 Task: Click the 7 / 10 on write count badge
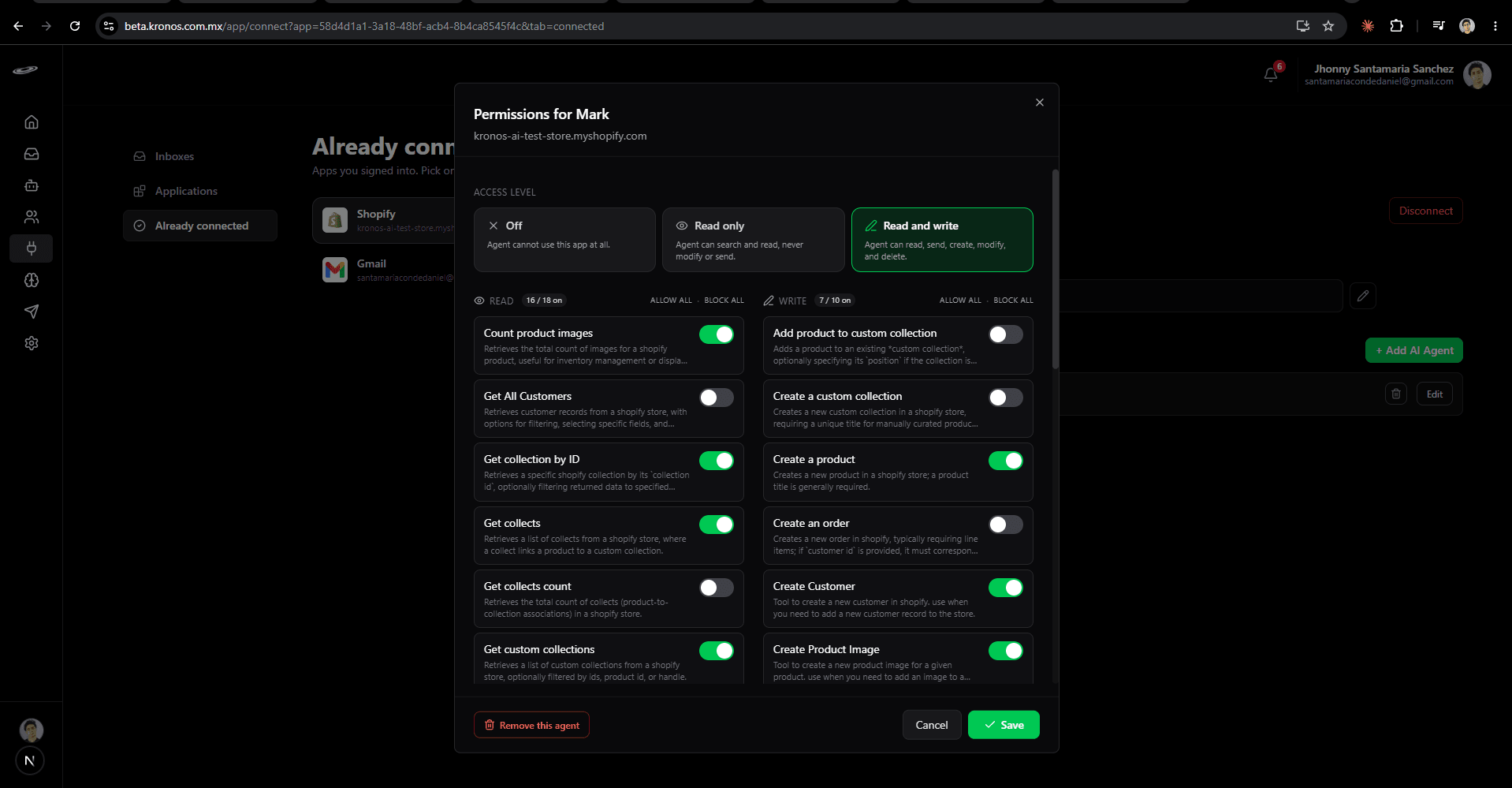(x=835, y=301)
